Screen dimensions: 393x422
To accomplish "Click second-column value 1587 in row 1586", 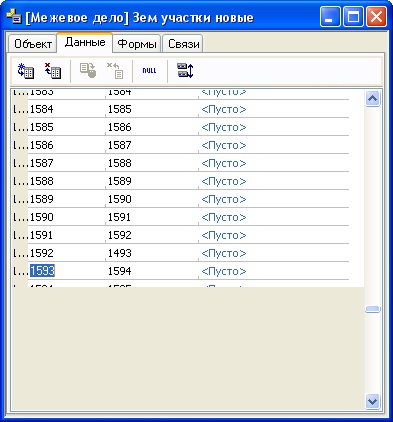I will point(120,145).
